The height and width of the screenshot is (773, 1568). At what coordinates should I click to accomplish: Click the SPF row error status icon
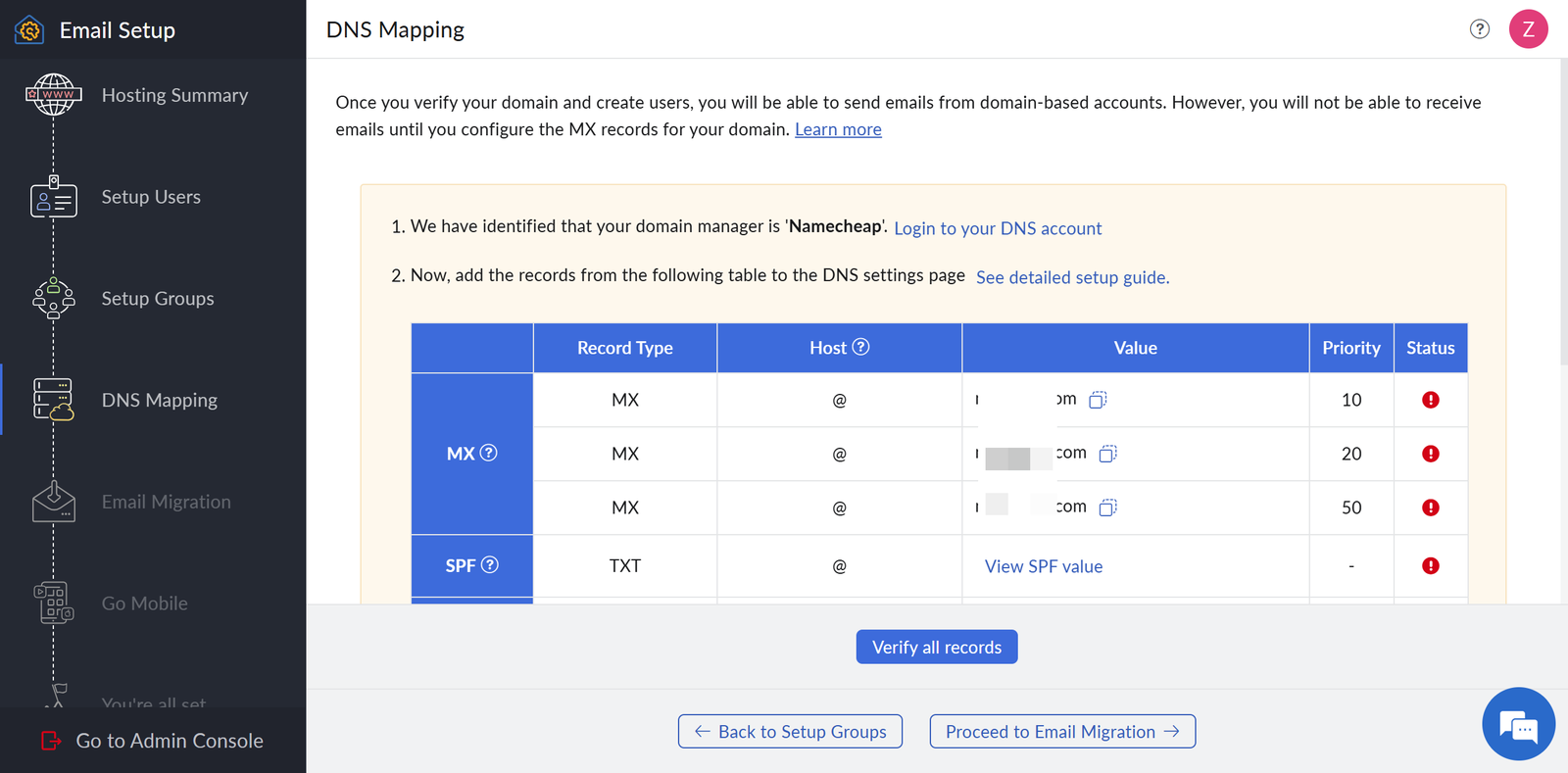click(1431, 565)
